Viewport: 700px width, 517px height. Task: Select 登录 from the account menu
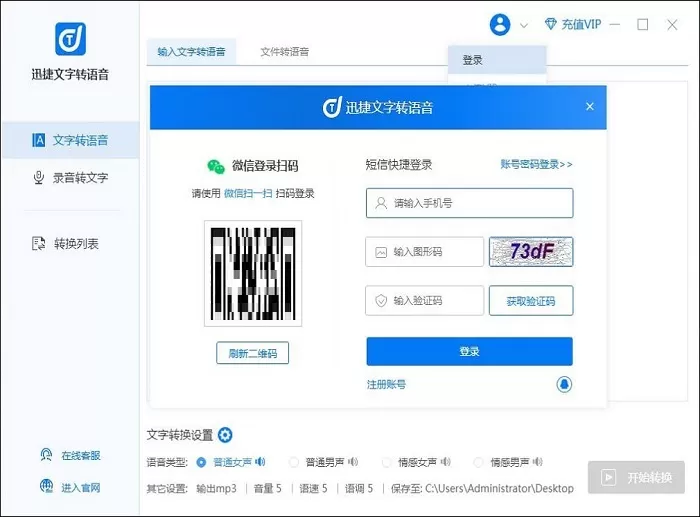click(x=497, y=60)
